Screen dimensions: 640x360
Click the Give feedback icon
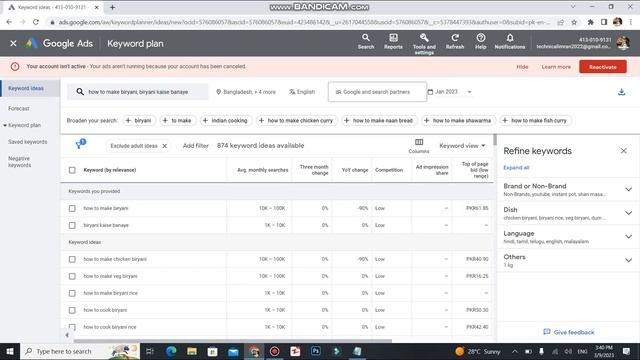(547, 332)
